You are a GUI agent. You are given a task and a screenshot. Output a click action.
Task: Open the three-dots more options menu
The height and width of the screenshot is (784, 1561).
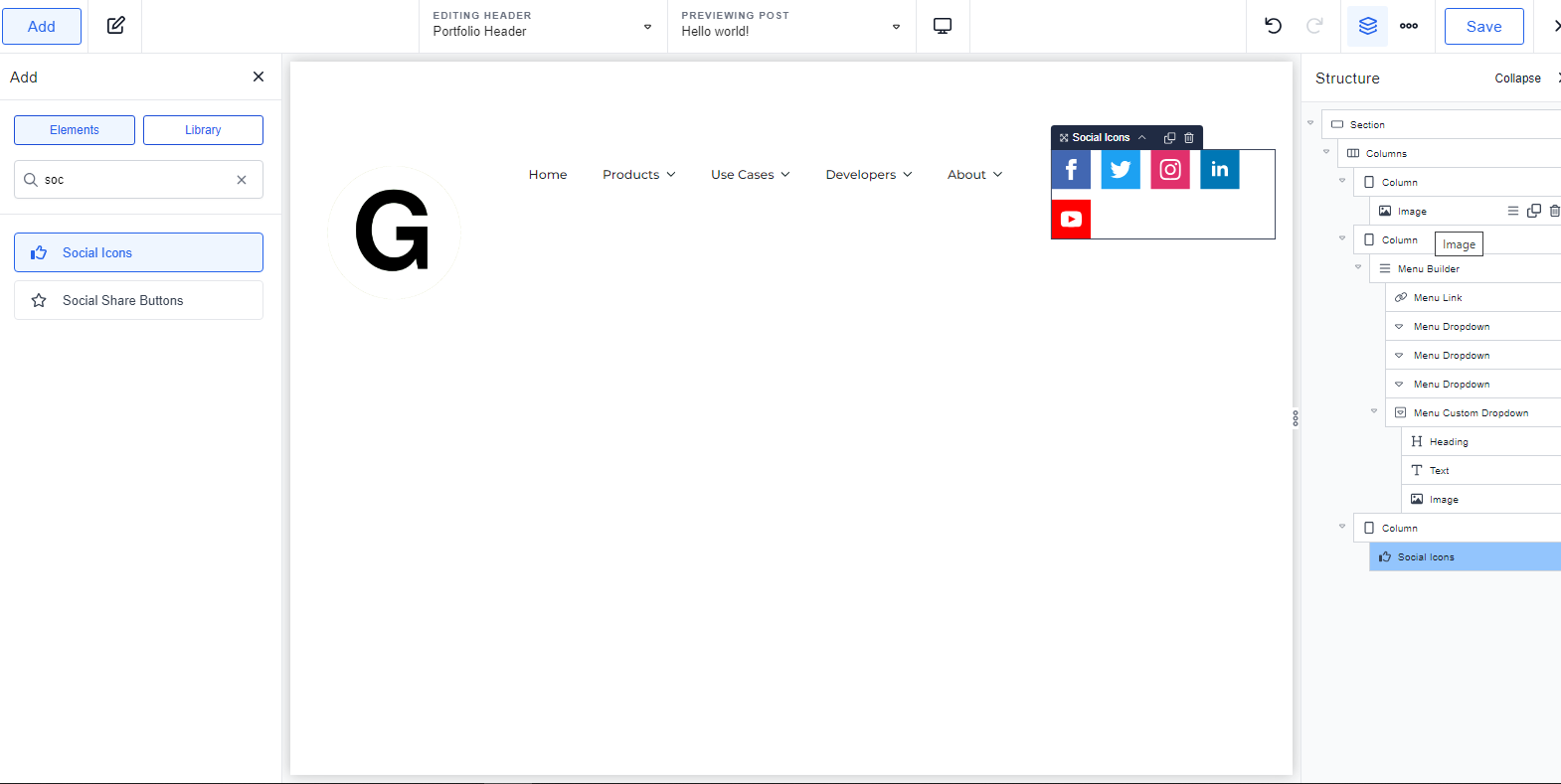[x=1409, y=26]
